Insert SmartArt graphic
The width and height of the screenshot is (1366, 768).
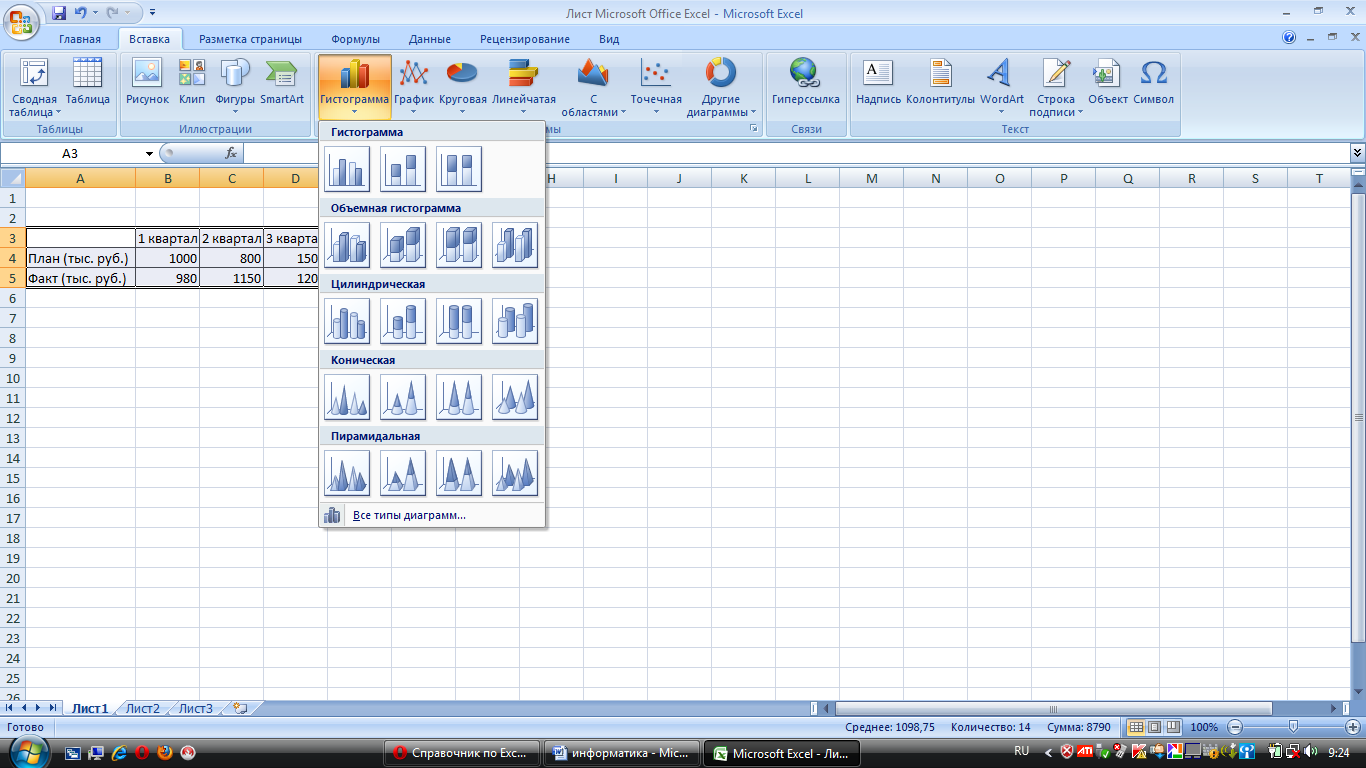tap(282, 83)
